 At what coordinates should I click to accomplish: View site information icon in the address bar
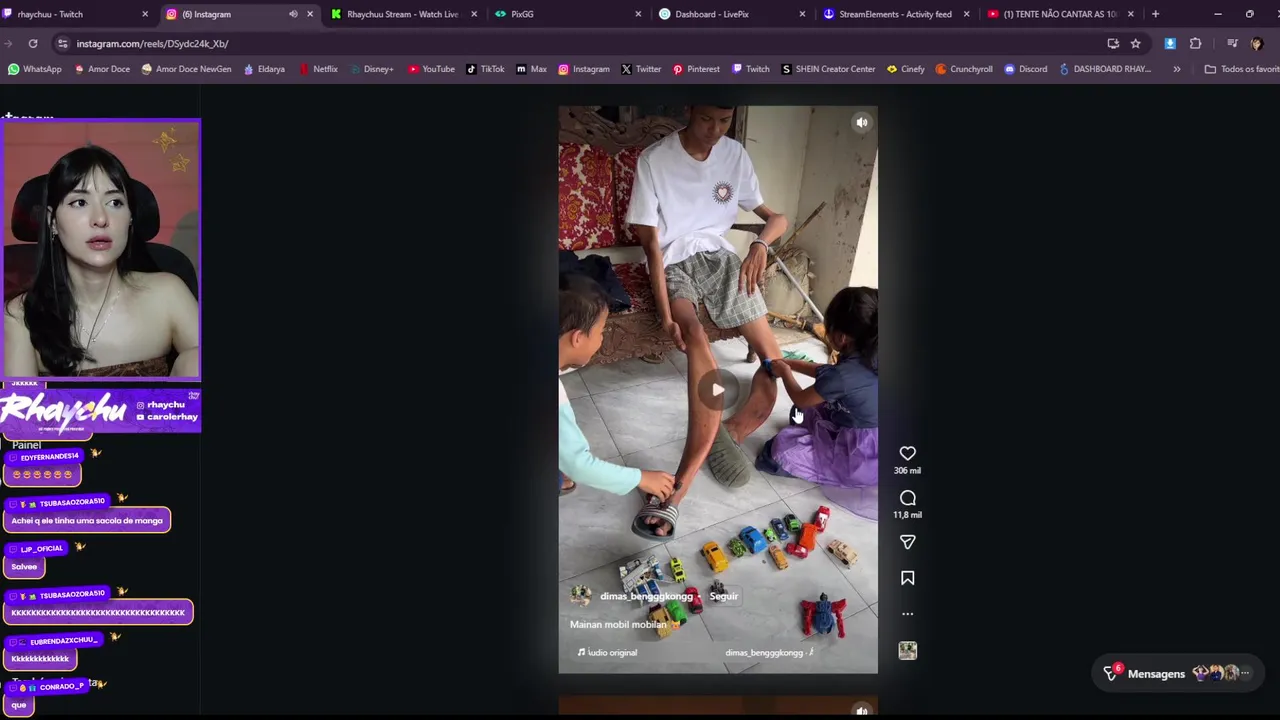pos(62,43)
